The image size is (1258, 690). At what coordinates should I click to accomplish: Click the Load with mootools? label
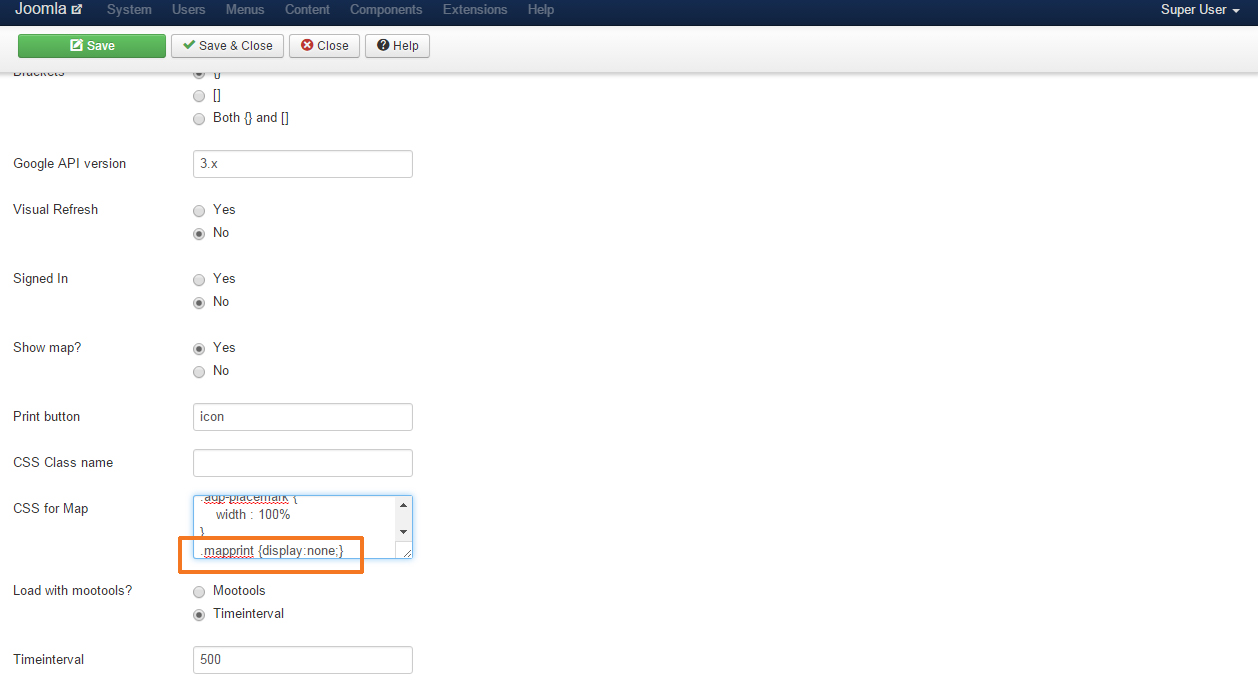point(72,590)
